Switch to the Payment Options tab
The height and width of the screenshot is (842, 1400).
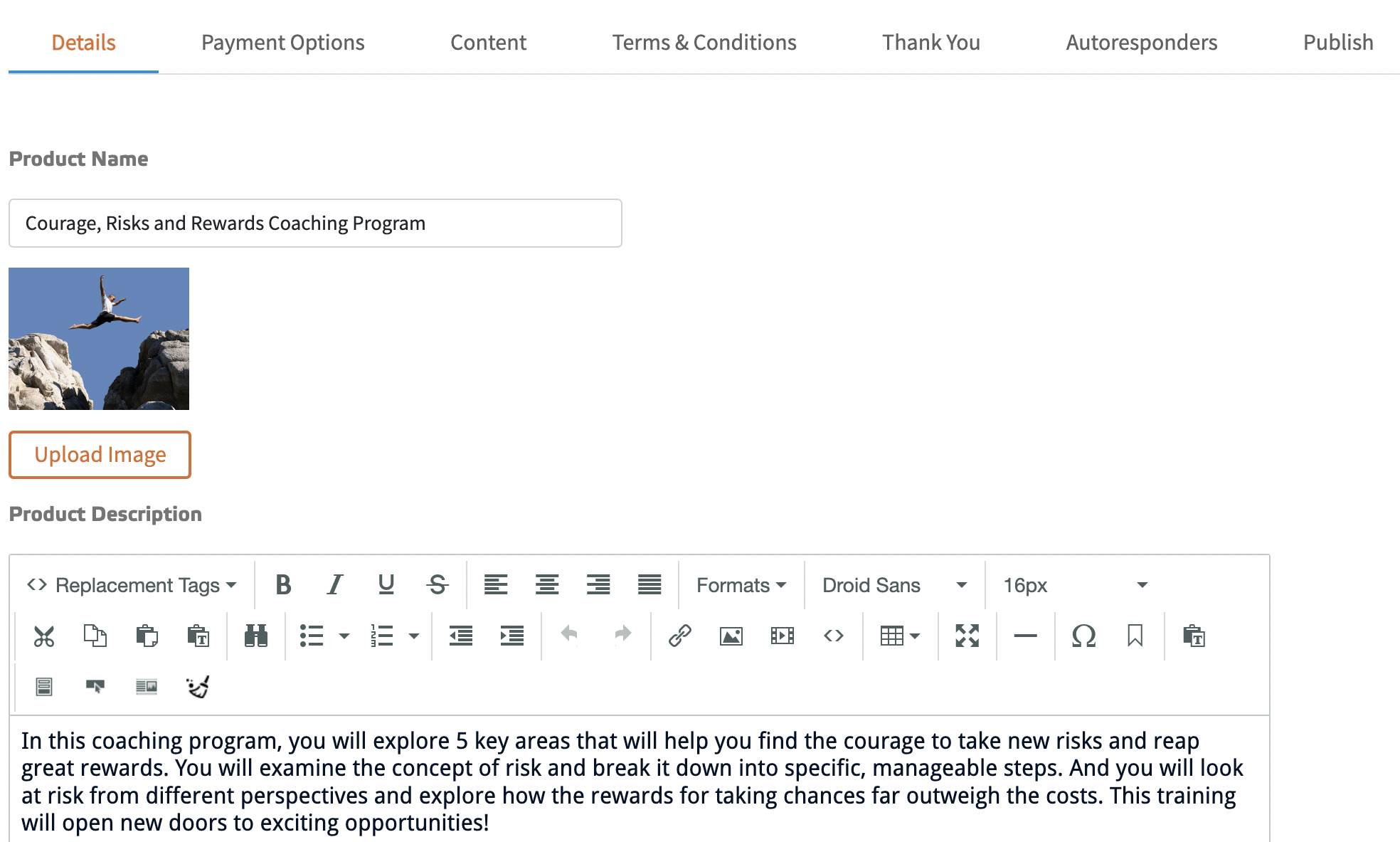coord(282,43)
